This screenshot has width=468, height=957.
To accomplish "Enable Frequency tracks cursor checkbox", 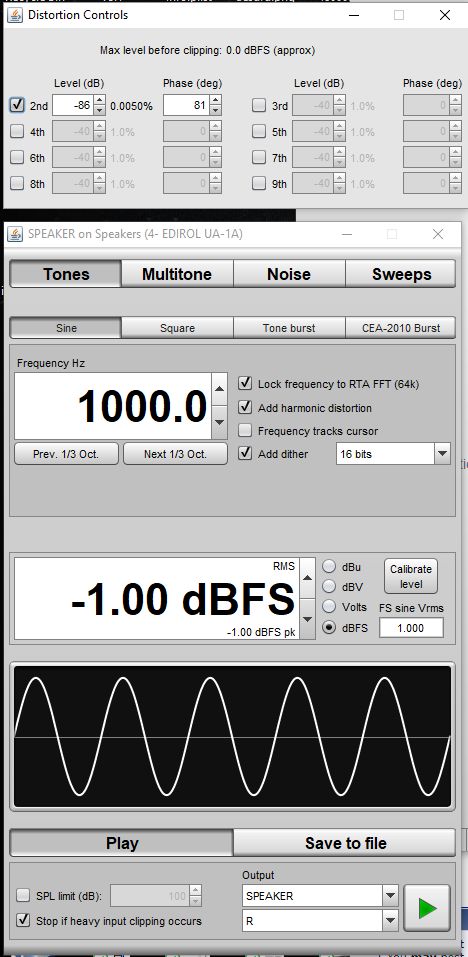I will [x=245, y=430].
